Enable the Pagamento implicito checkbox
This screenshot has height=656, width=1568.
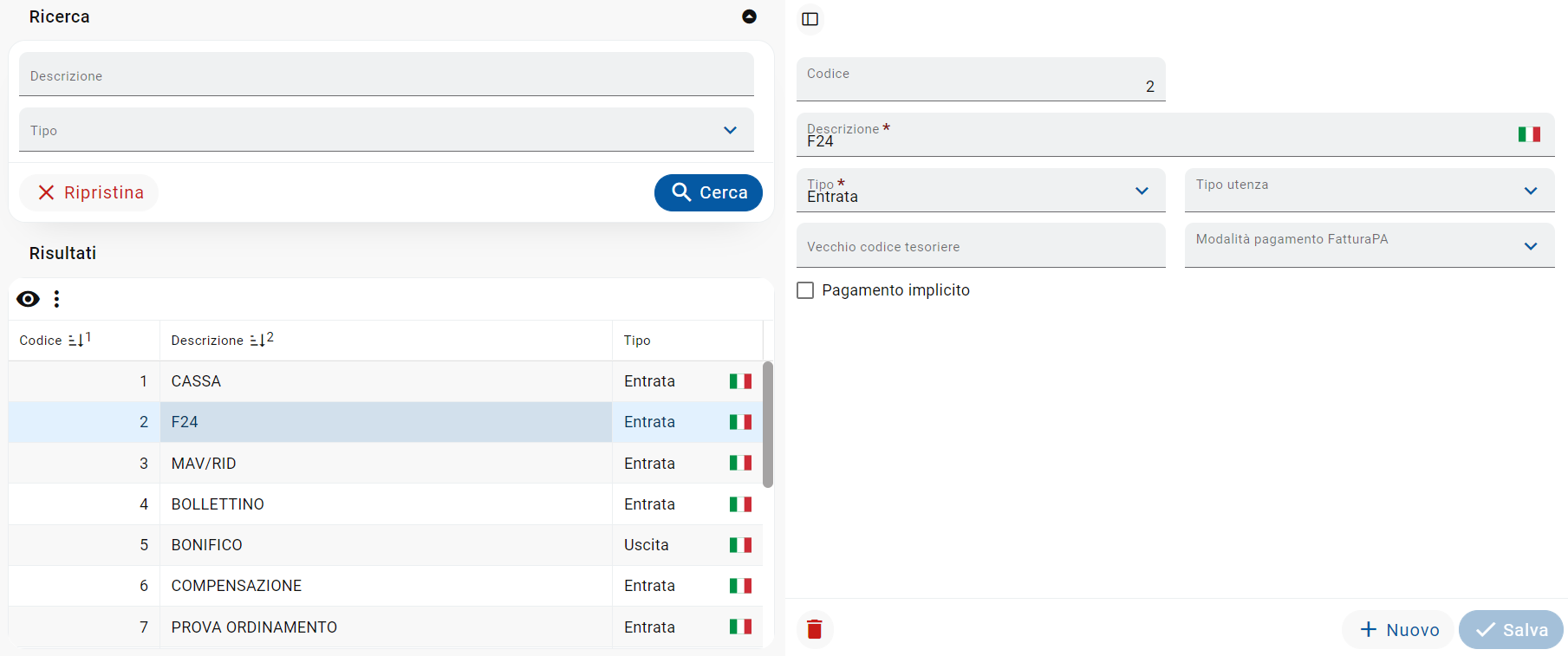point(805,290)
